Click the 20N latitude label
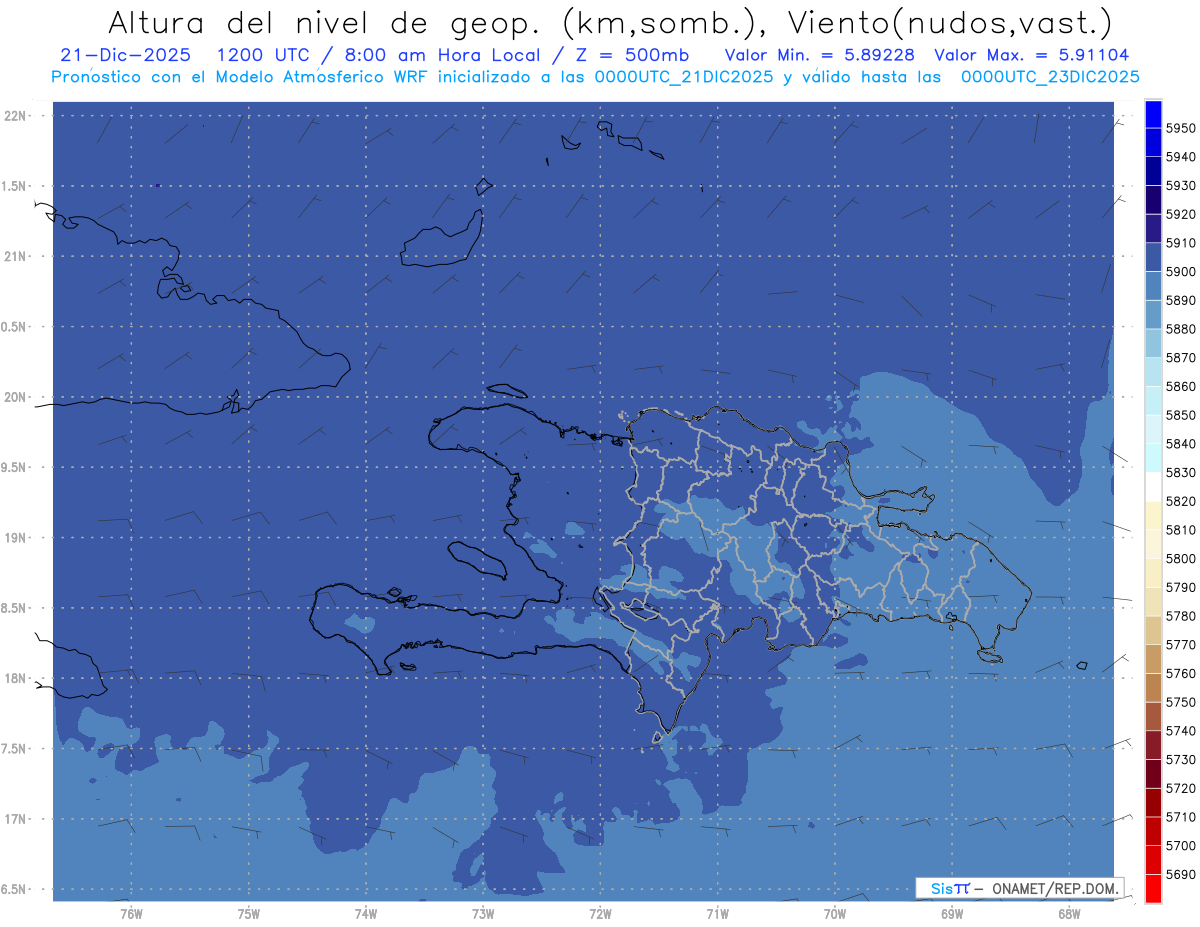This screenshot has height=927, width=1200. coord(17,397)
